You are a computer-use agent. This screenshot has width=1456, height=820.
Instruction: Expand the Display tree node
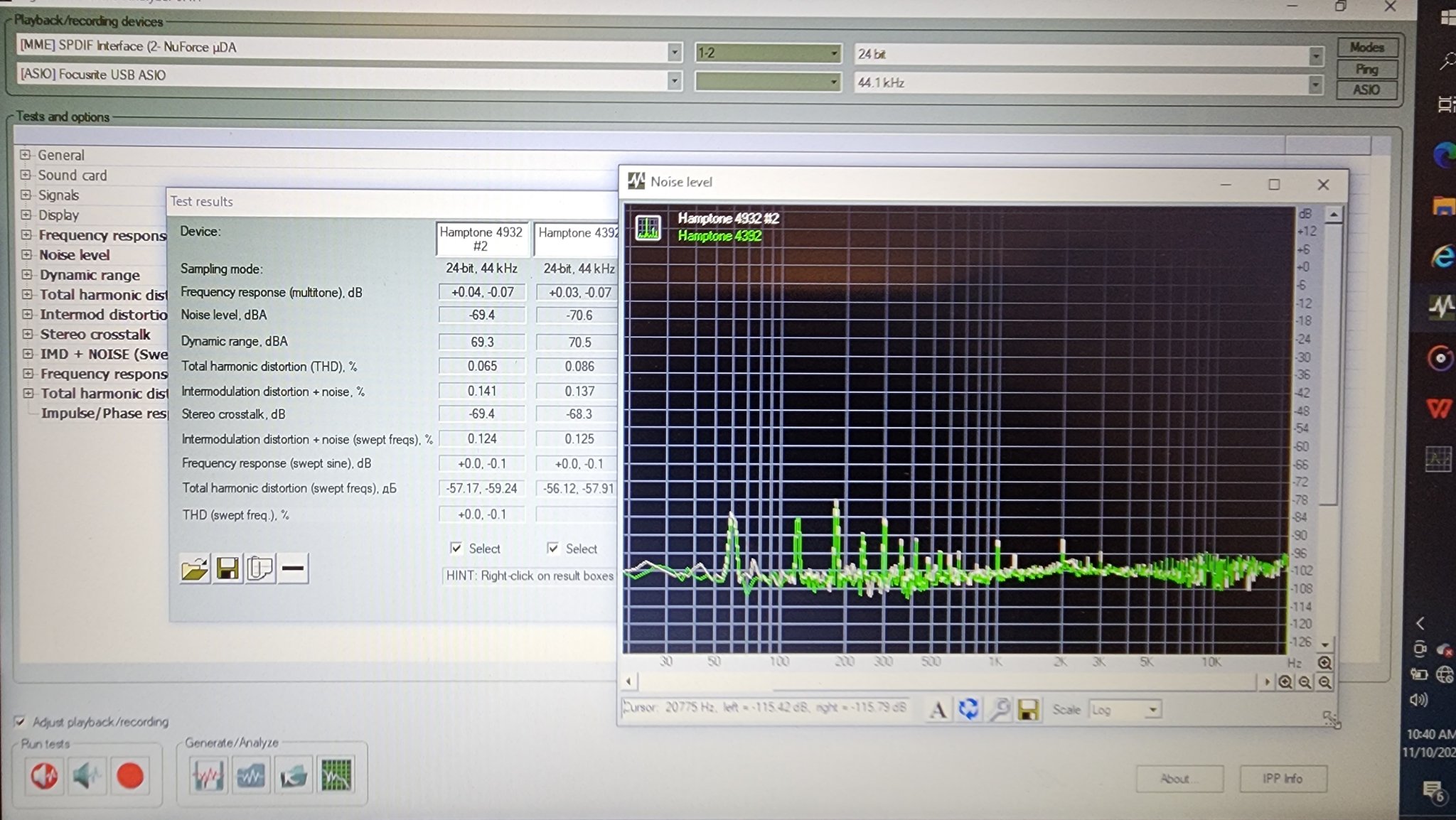[26, 214]
